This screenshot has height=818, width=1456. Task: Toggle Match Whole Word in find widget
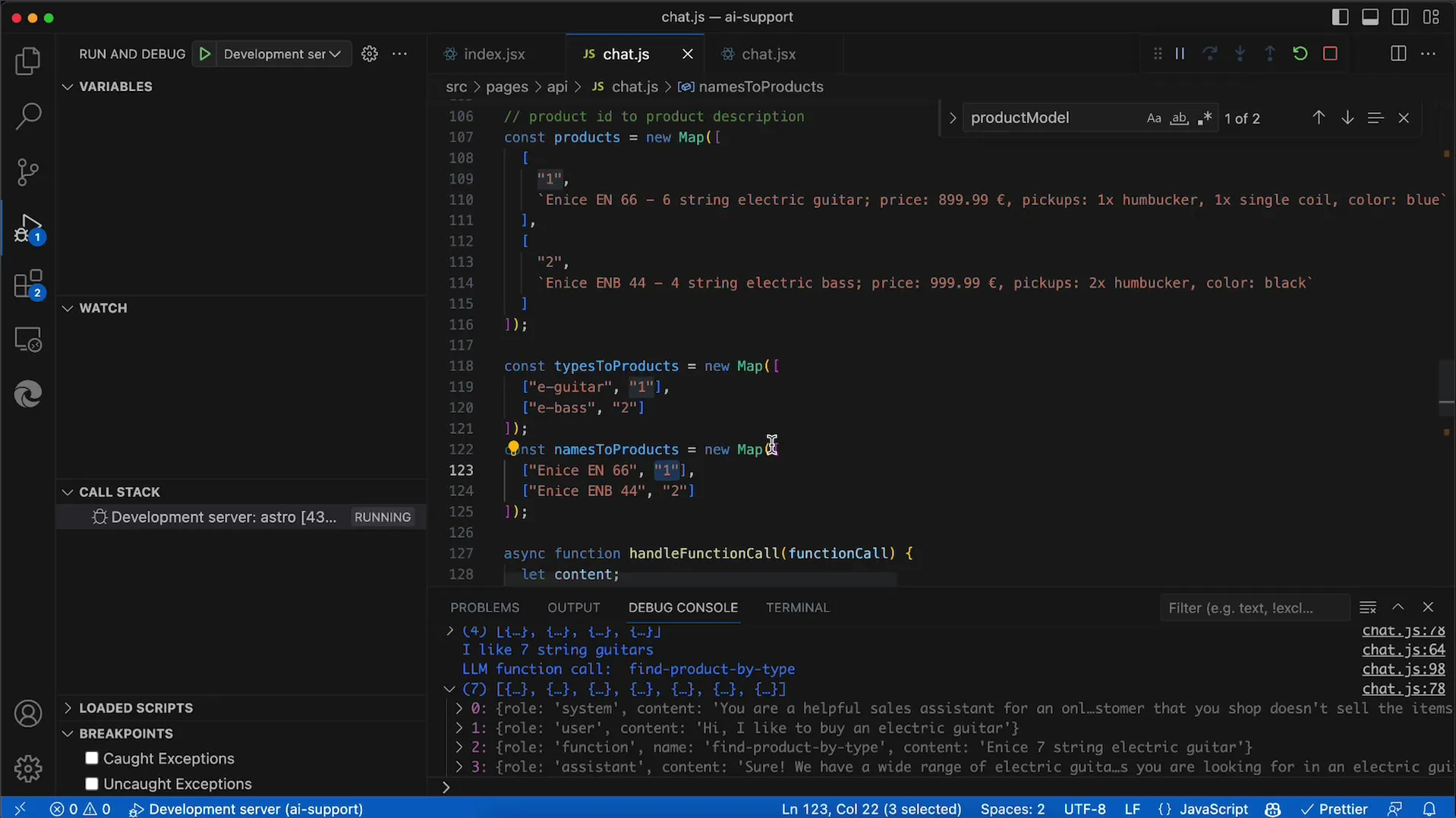pos(1179,118)
